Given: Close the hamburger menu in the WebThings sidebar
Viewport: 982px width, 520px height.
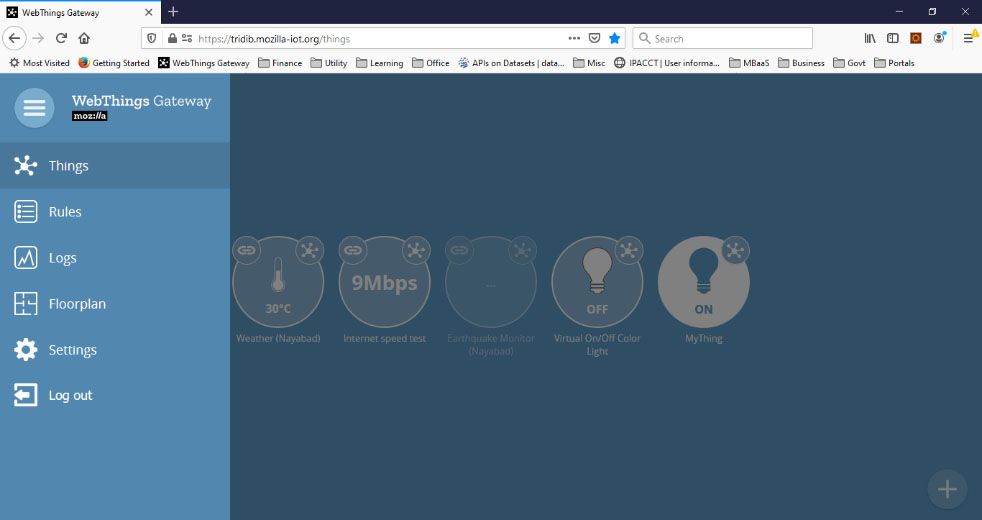Looking at the screenshot, I should coord(34,108).
